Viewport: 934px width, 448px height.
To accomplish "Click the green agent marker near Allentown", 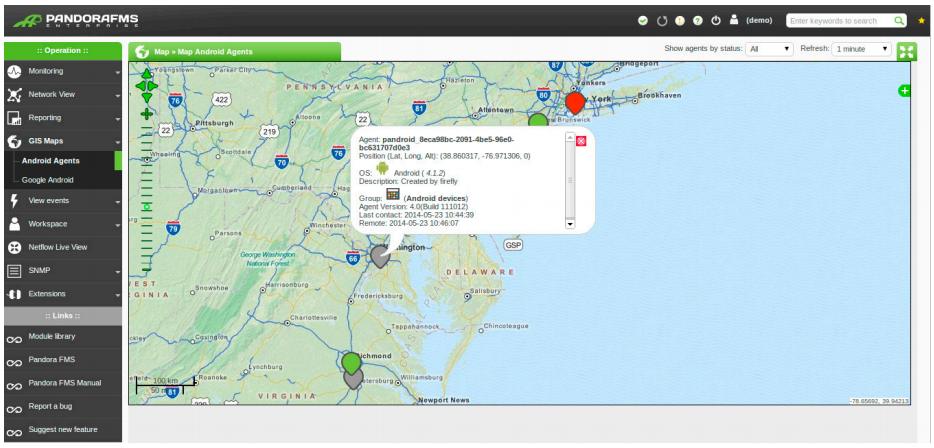I will pos(538,120).
